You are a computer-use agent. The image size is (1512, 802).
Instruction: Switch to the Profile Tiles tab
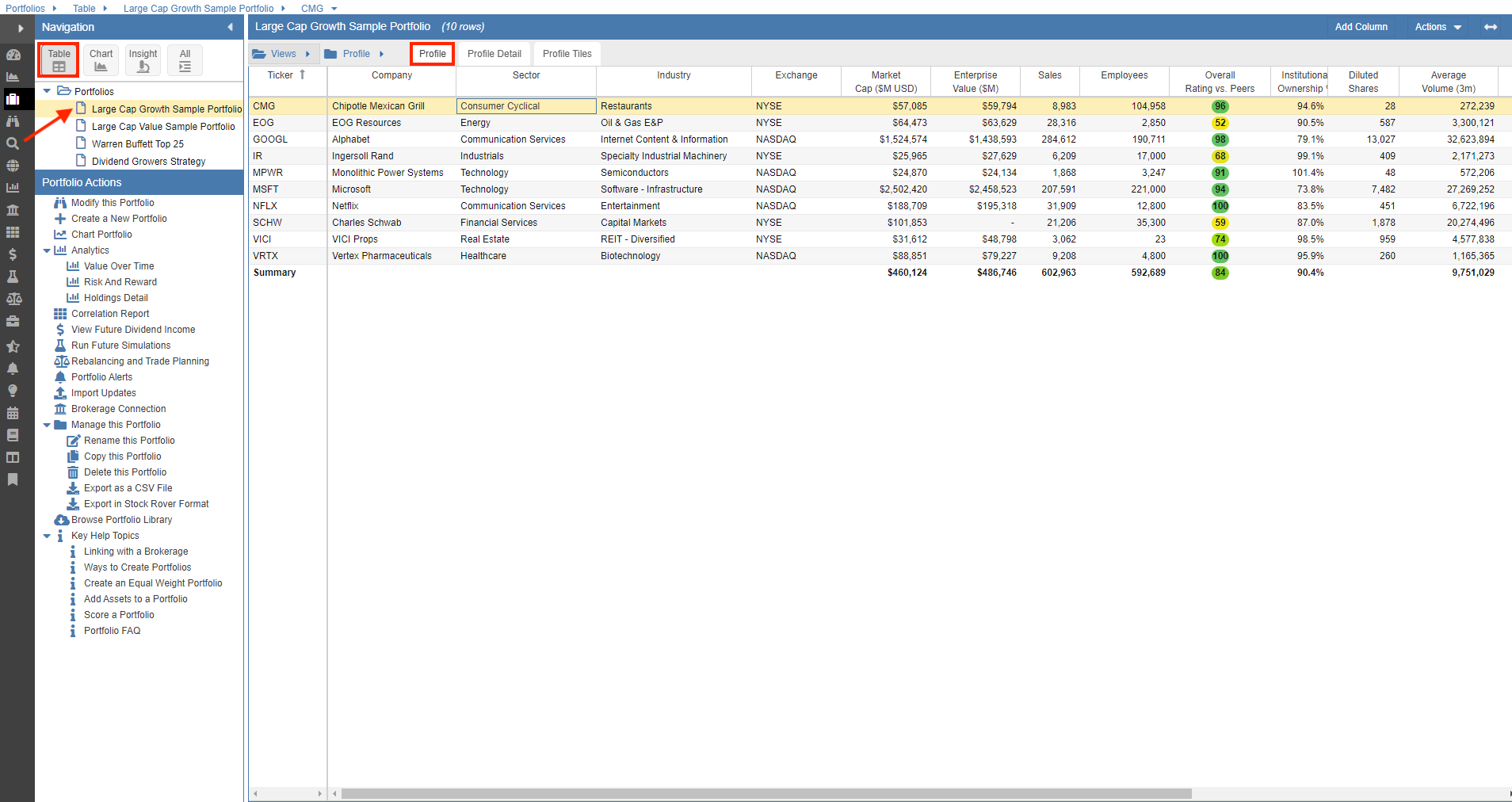567,54
